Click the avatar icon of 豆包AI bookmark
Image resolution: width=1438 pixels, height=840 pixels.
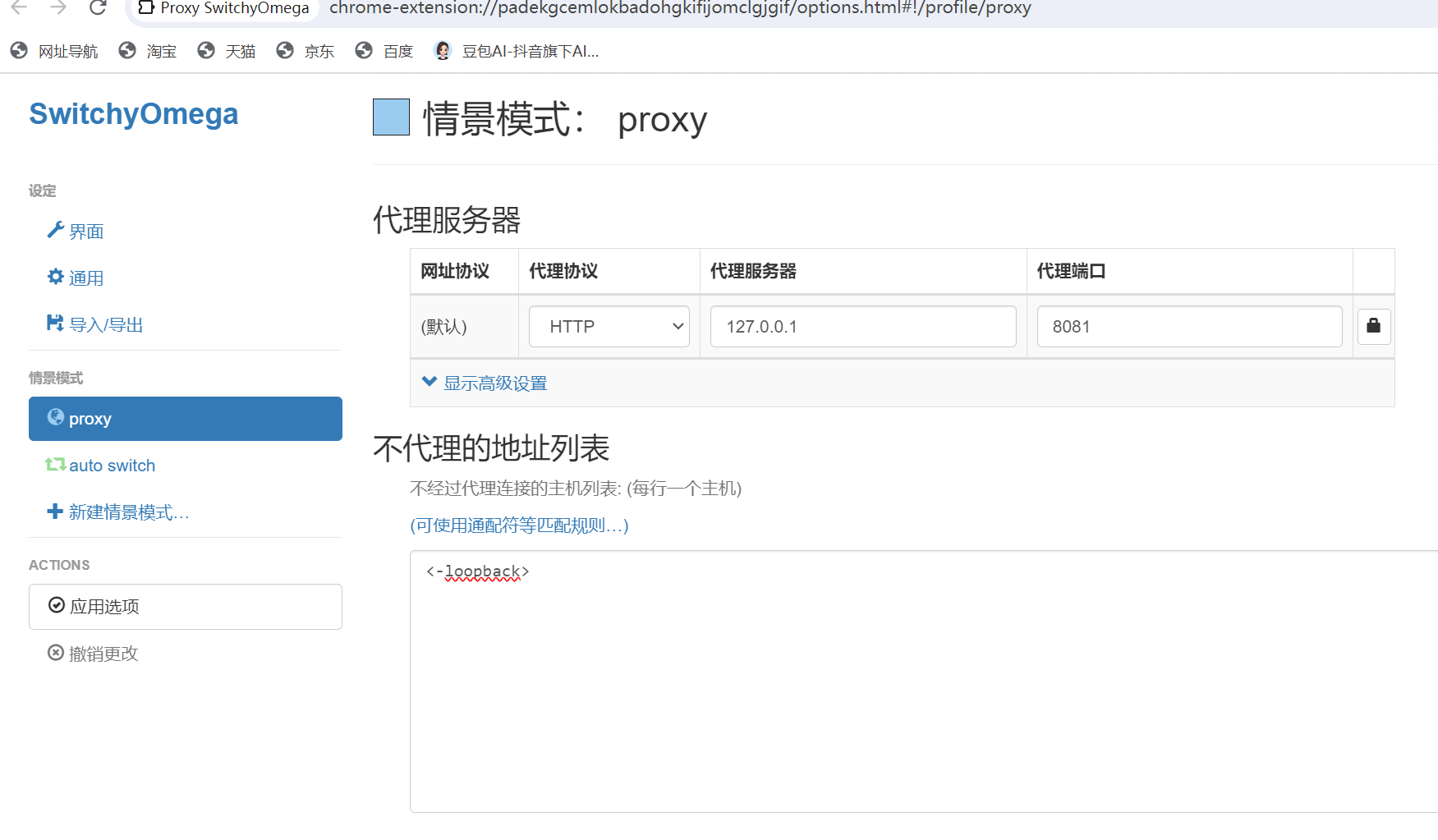click(443, 51)
